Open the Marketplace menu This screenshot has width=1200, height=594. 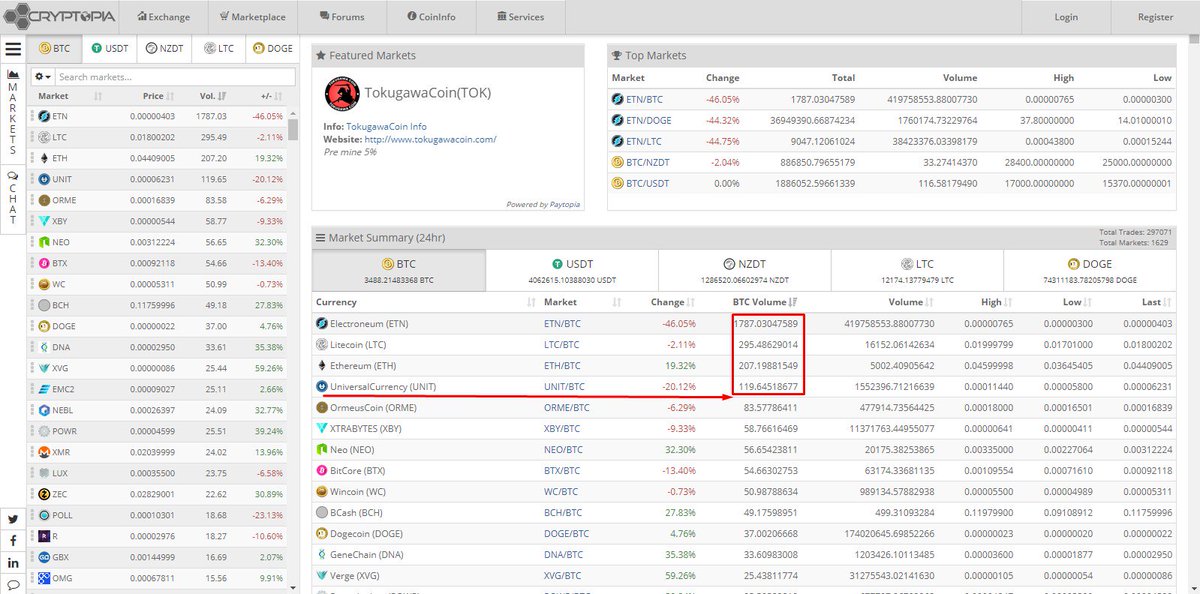click(251, 17)
